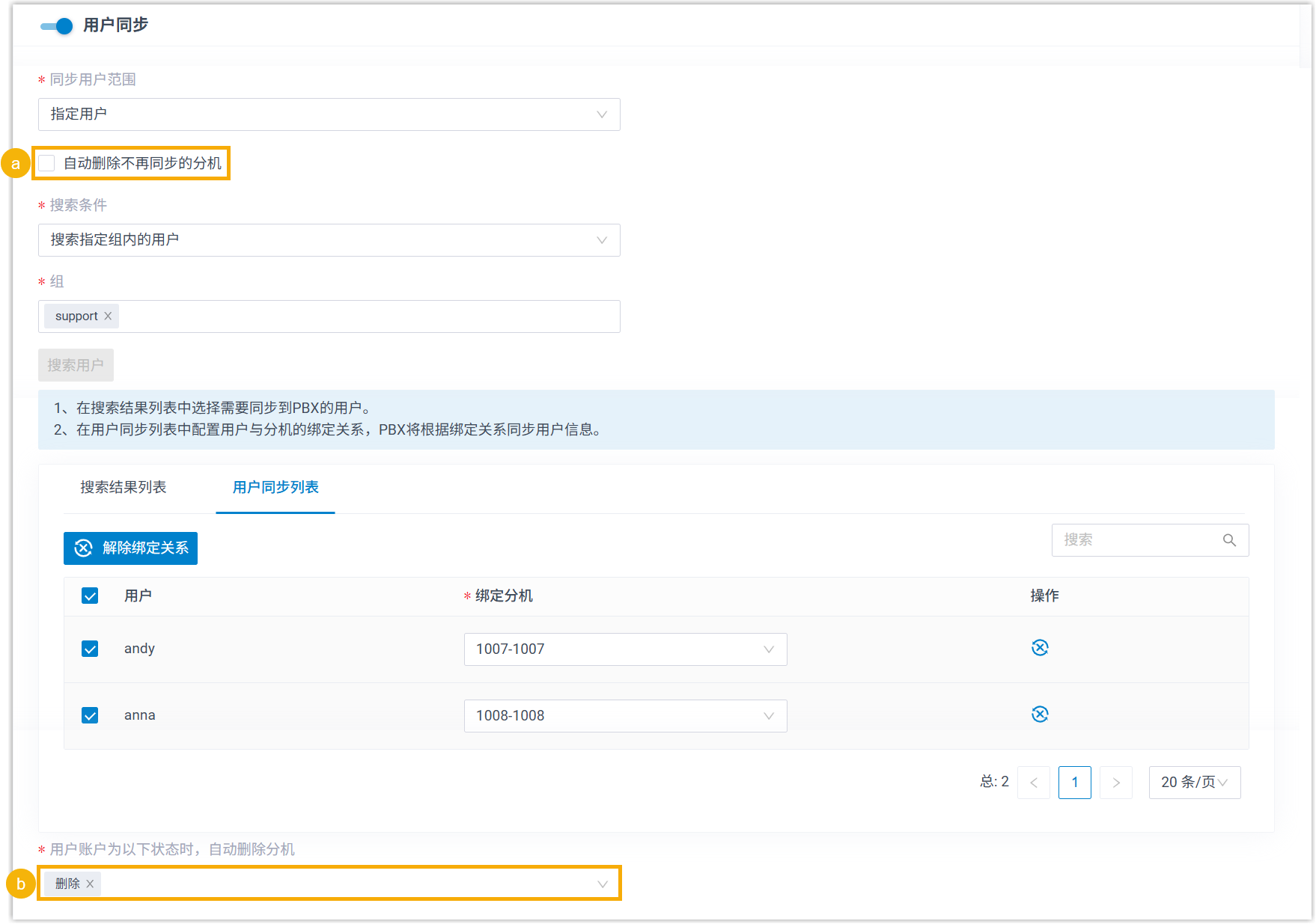This screenshot has height=924, width=1316.
Task: Click the magnifier icon in the search box
Action: [x=1229, y=540]
